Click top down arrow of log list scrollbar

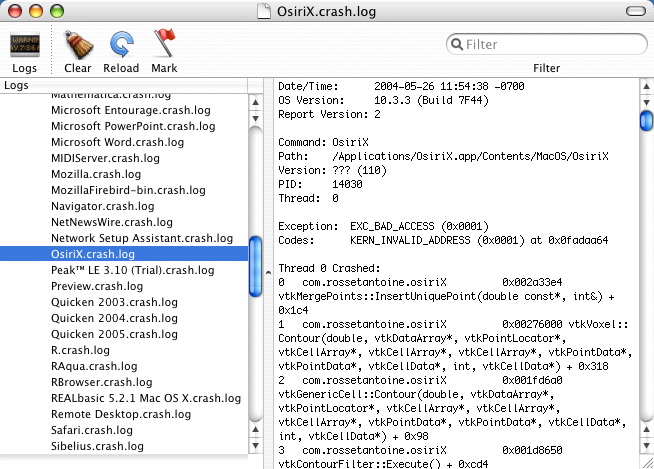click(x=255, y=119)
